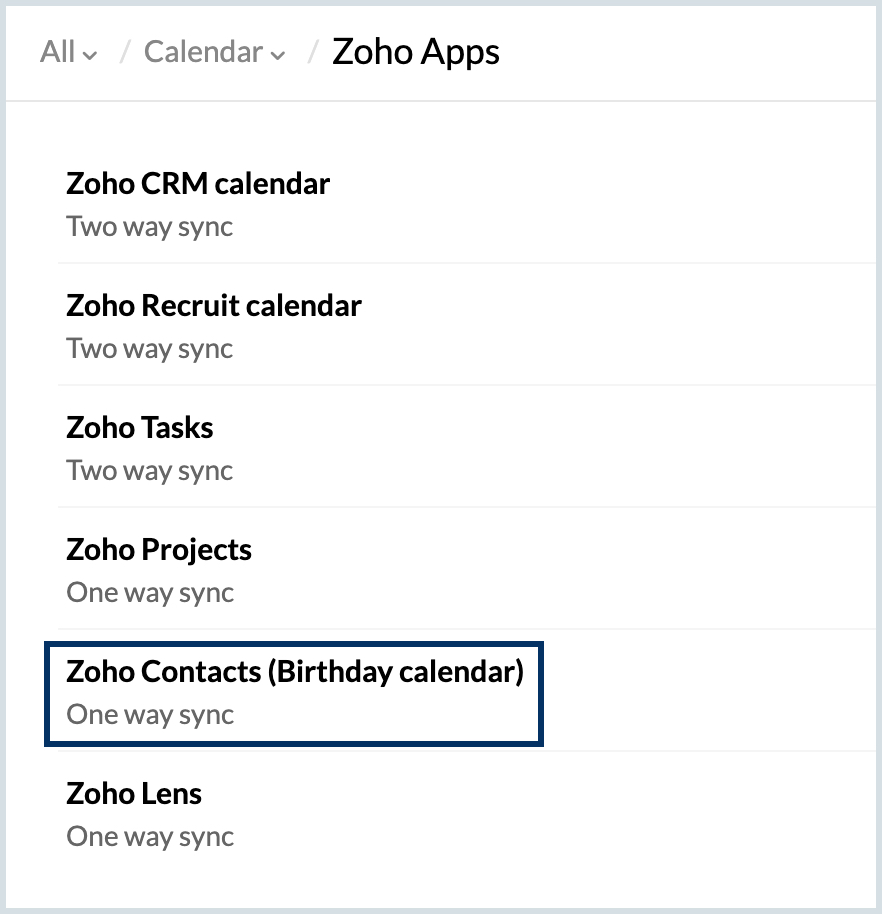Click Two way sync under Zoho CRM calendar
The width and height of the screenshot is (882, 914).
[150, 227]
